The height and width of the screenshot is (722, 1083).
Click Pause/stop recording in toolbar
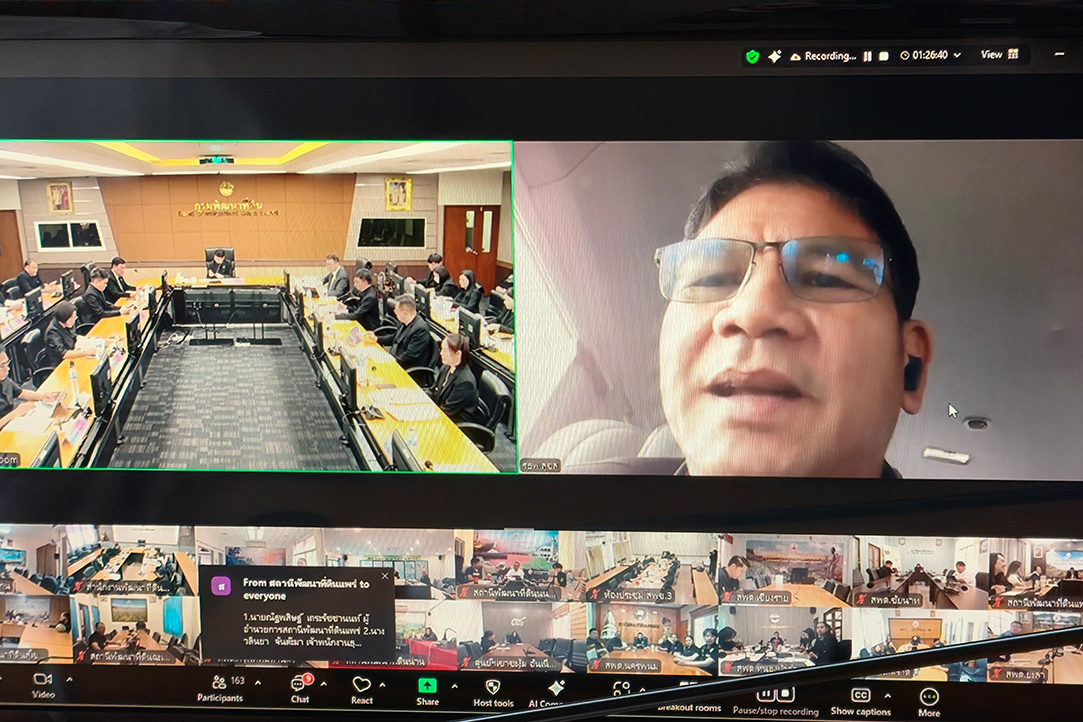pos(775,698)
